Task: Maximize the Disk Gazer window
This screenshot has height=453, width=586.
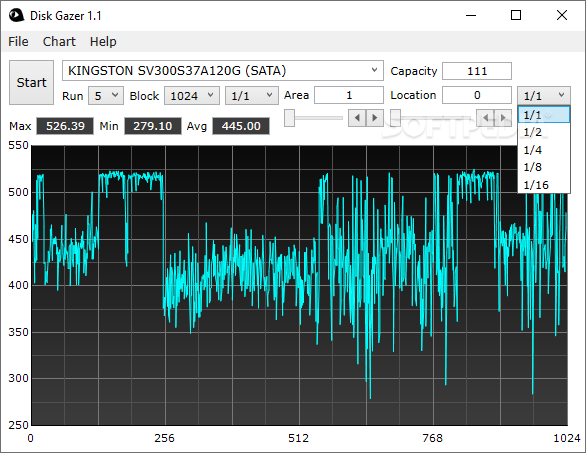Action: pyautogui.click(x=516, y=15)
